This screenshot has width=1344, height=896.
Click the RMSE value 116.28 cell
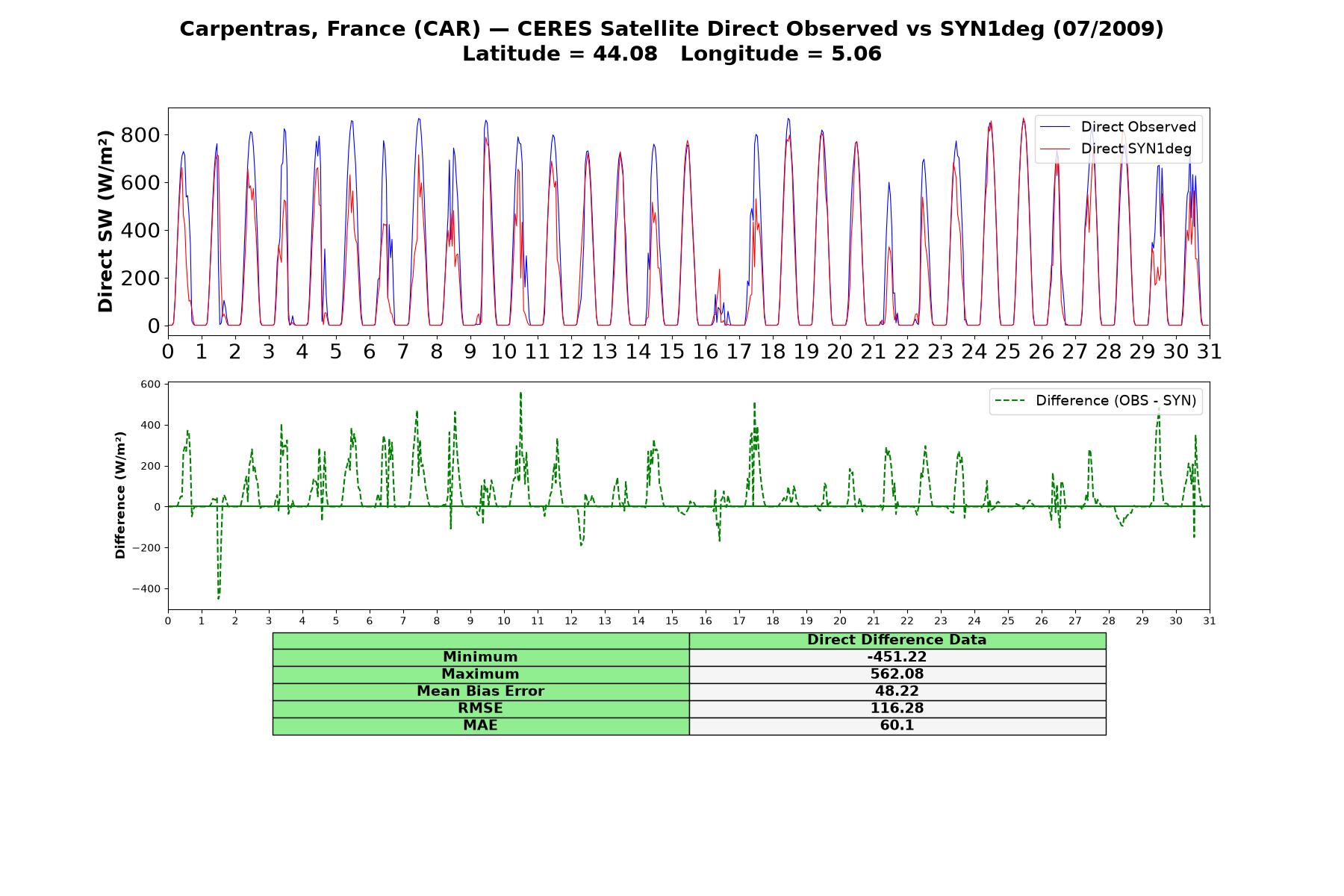click(897, 709)
